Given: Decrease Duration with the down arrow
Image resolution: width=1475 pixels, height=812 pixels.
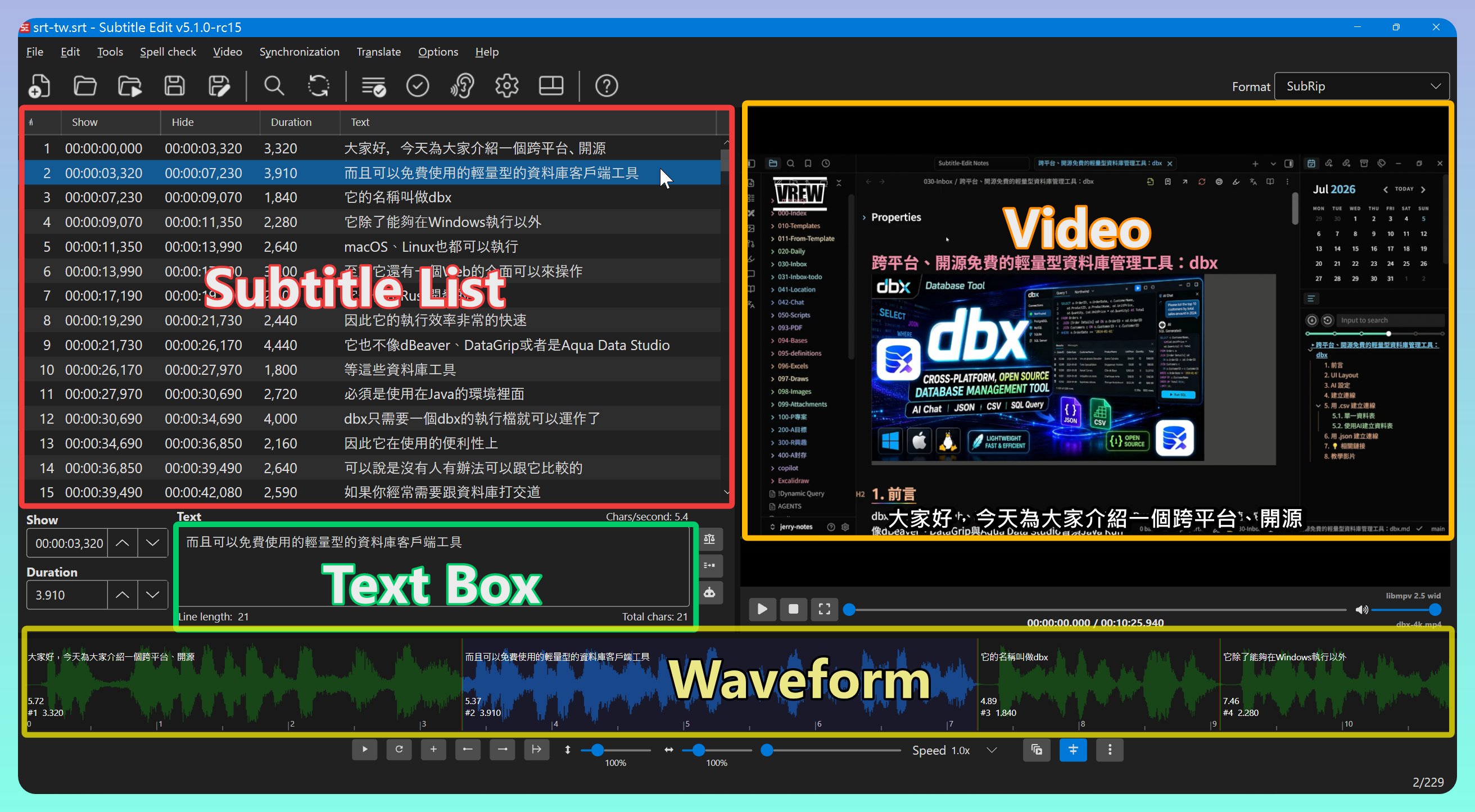Looking at the screenshot, I should pos(152,595).
